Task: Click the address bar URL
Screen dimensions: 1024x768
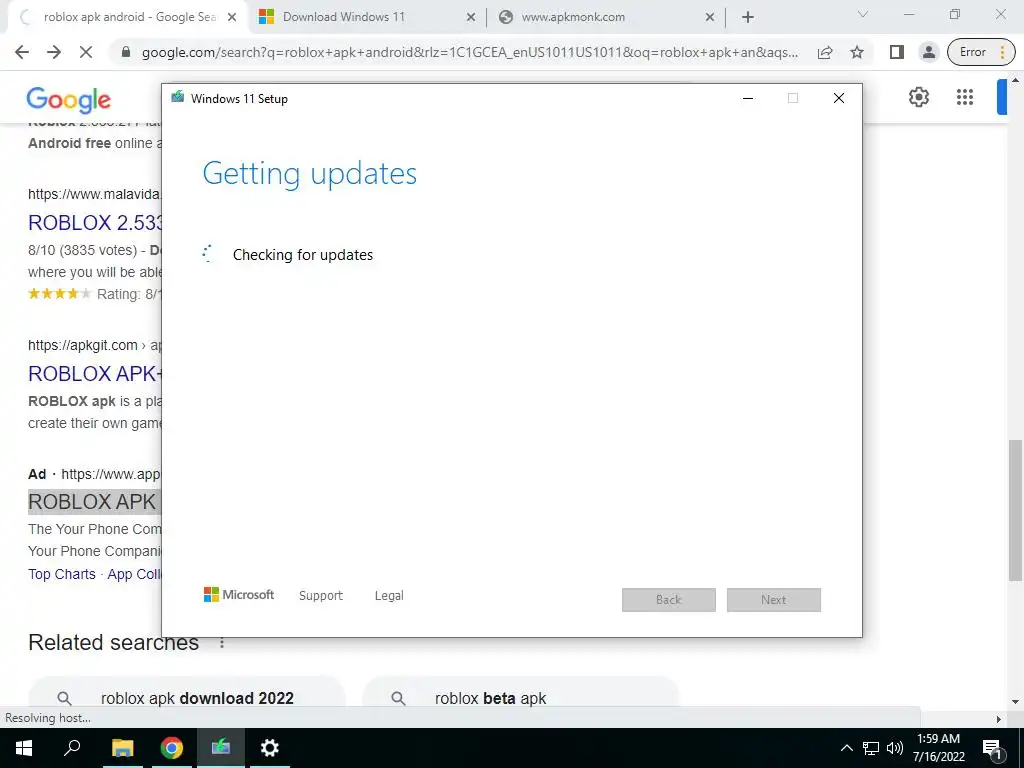Action: 470,52
